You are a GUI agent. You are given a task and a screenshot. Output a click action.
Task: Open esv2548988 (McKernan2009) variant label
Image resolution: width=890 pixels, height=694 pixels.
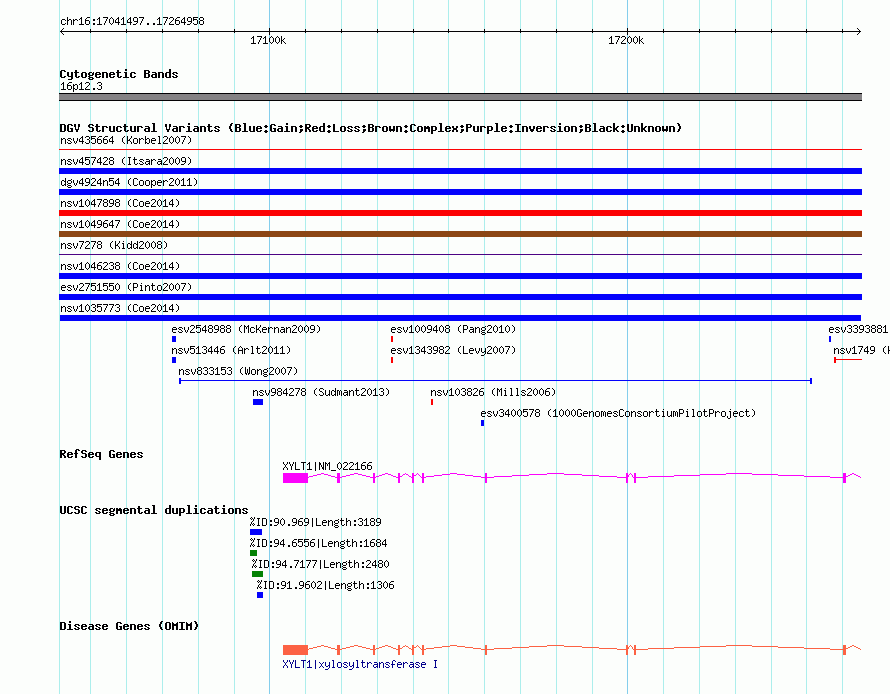[x=246, y=329]
